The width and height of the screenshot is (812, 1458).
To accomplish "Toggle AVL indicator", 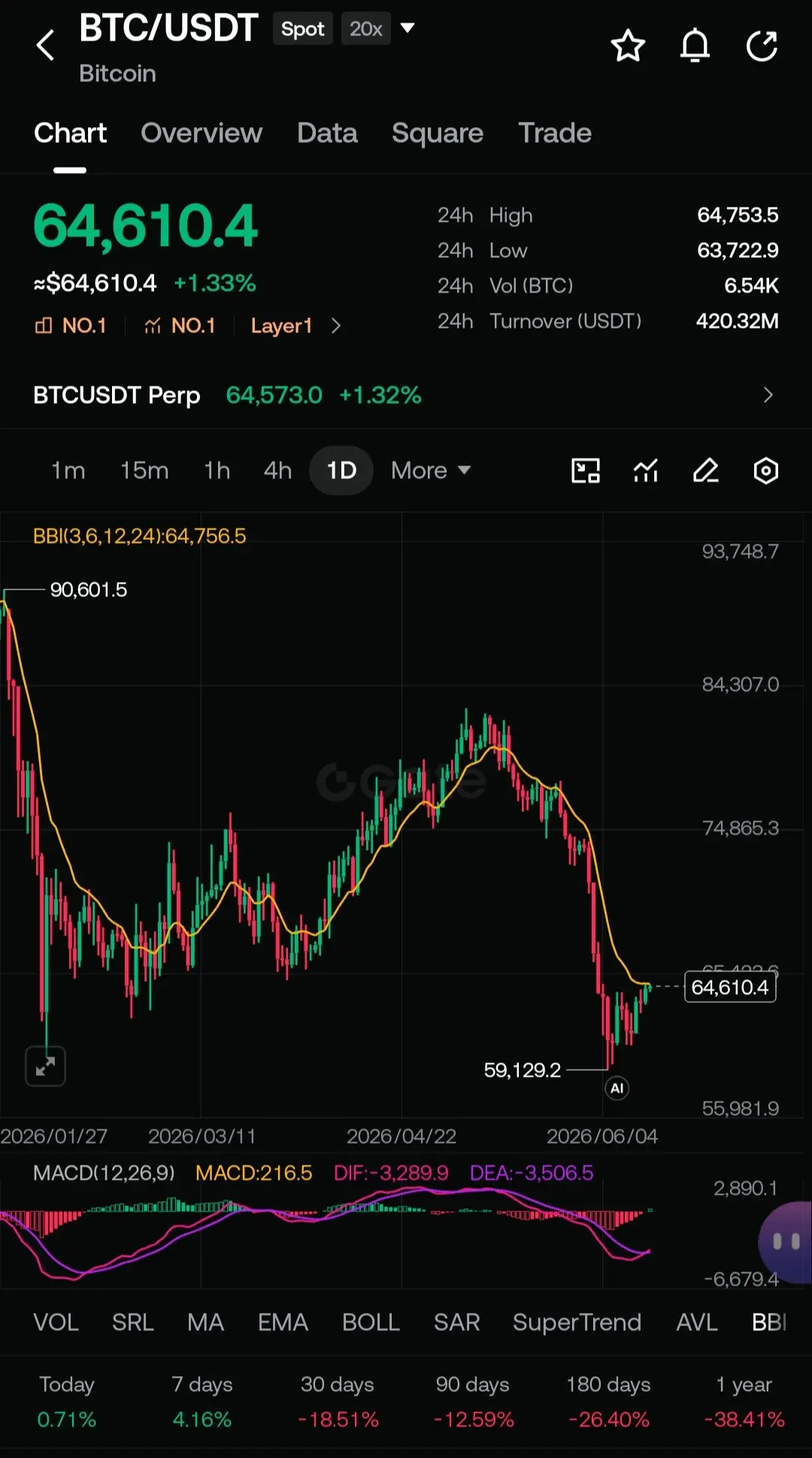I will (x=697, y=1323).
